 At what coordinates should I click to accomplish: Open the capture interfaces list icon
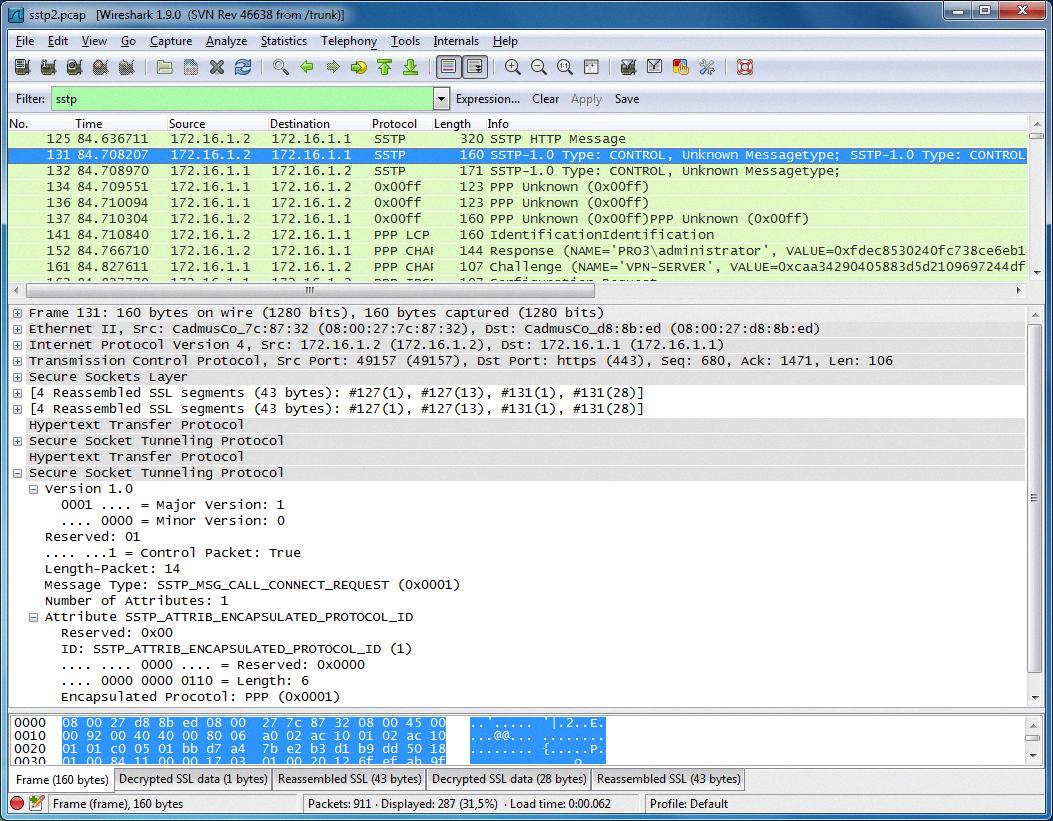[x=22, y=67]
